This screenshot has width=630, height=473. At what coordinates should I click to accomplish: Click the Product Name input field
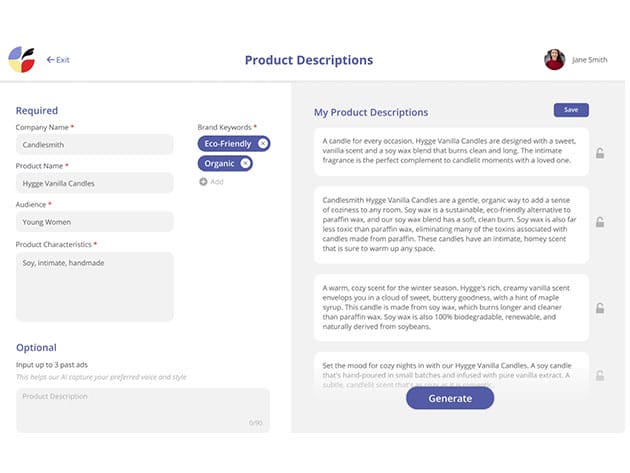click(95, 183)
